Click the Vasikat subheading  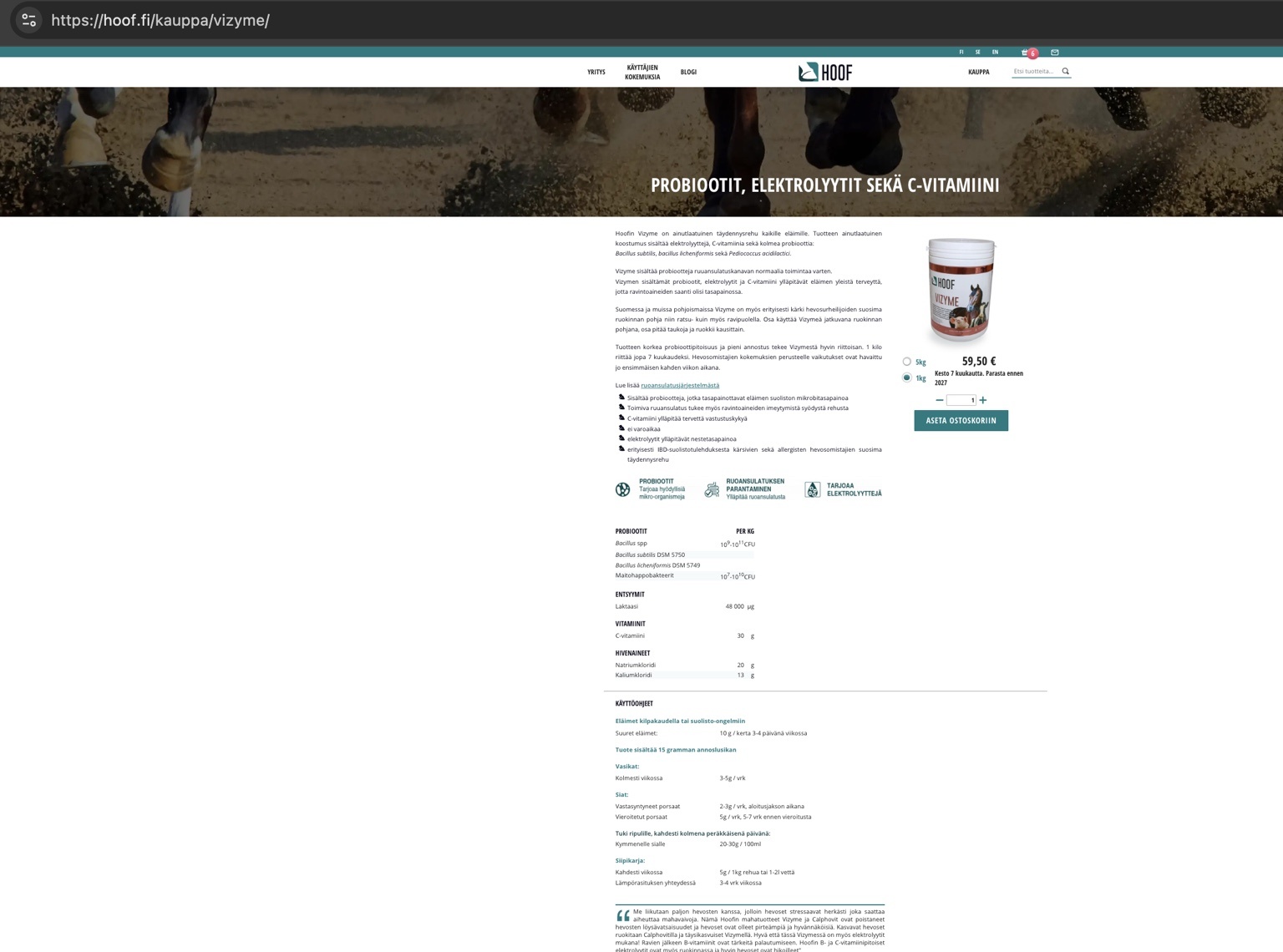pyautogui.click(x=627, y=766)
